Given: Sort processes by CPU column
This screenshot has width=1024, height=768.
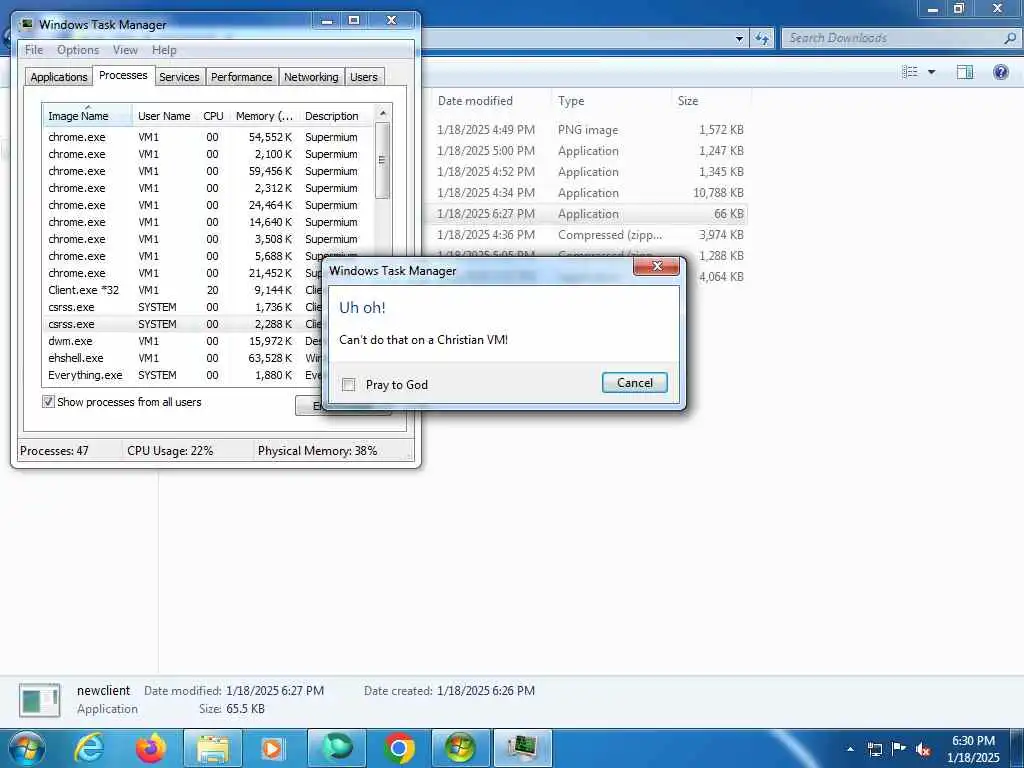Looking at the screenshot, I should 214,116.
